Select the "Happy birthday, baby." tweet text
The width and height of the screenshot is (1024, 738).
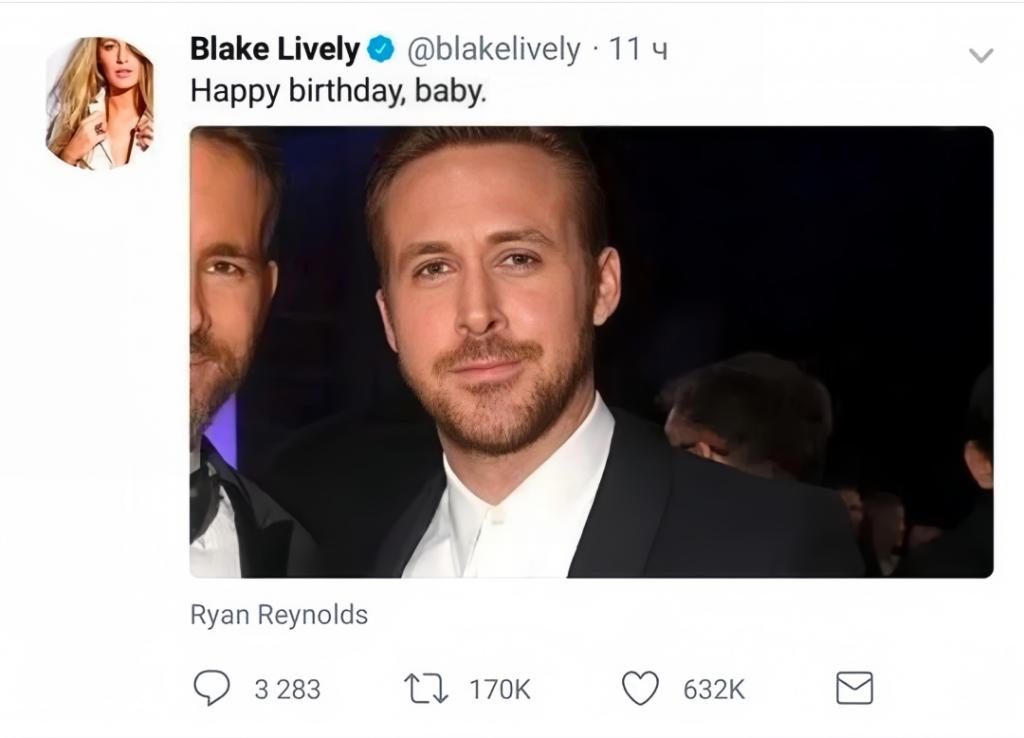tap(337, 91)
